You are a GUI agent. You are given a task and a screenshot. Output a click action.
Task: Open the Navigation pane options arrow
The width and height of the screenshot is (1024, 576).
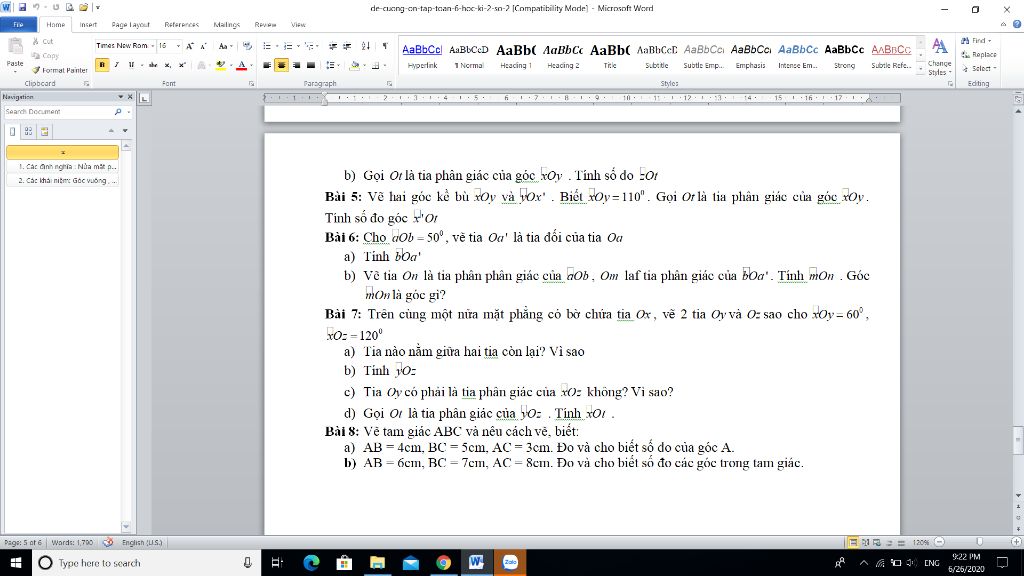pyautogui.click(x=120, y=97)
